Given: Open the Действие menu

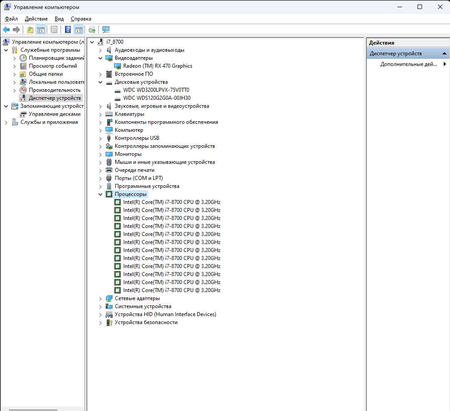Looking at the screenshot, I should pos(36,19).
